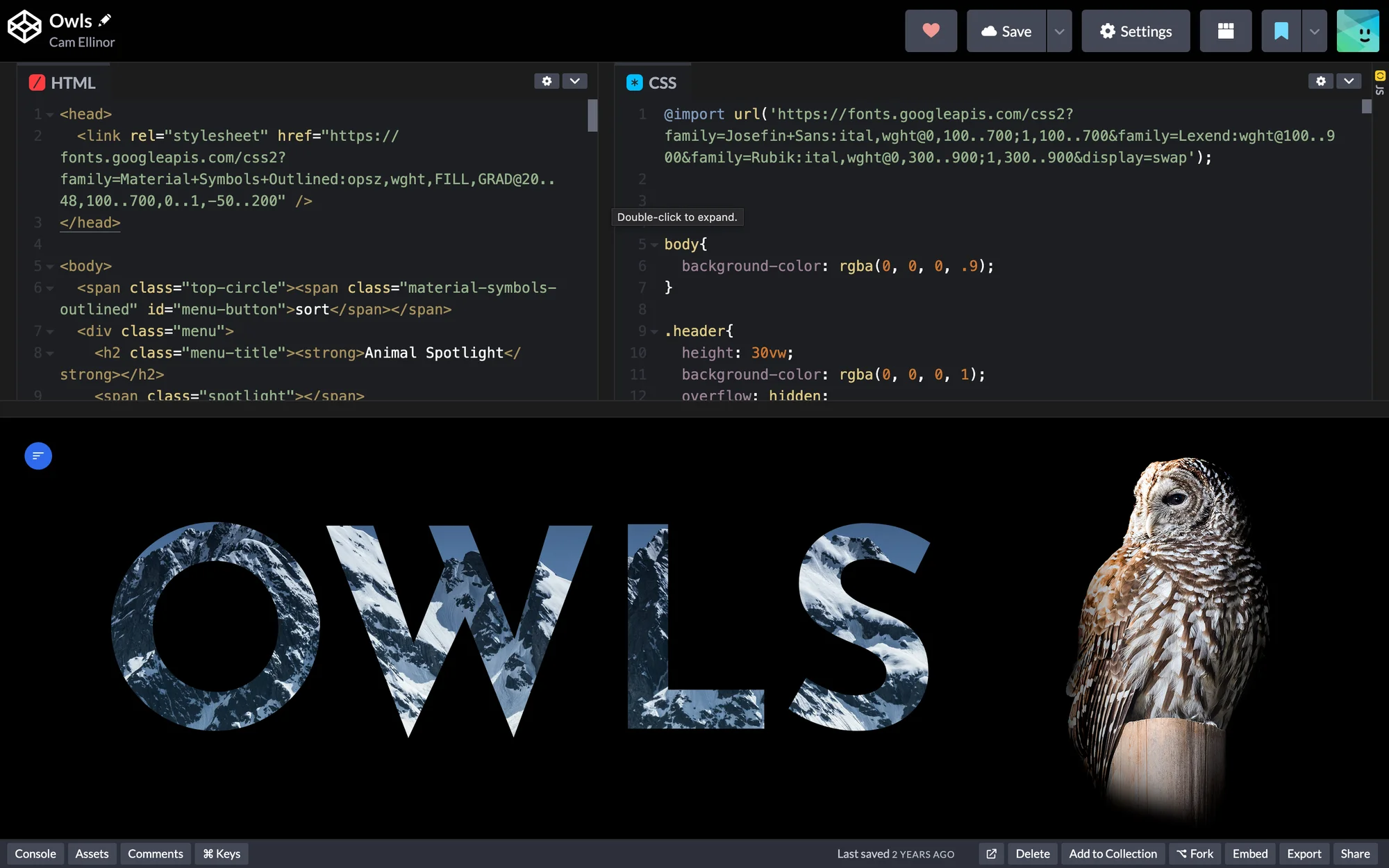Collapse the body tag fold arrow on line 5

tap(50, 267)
